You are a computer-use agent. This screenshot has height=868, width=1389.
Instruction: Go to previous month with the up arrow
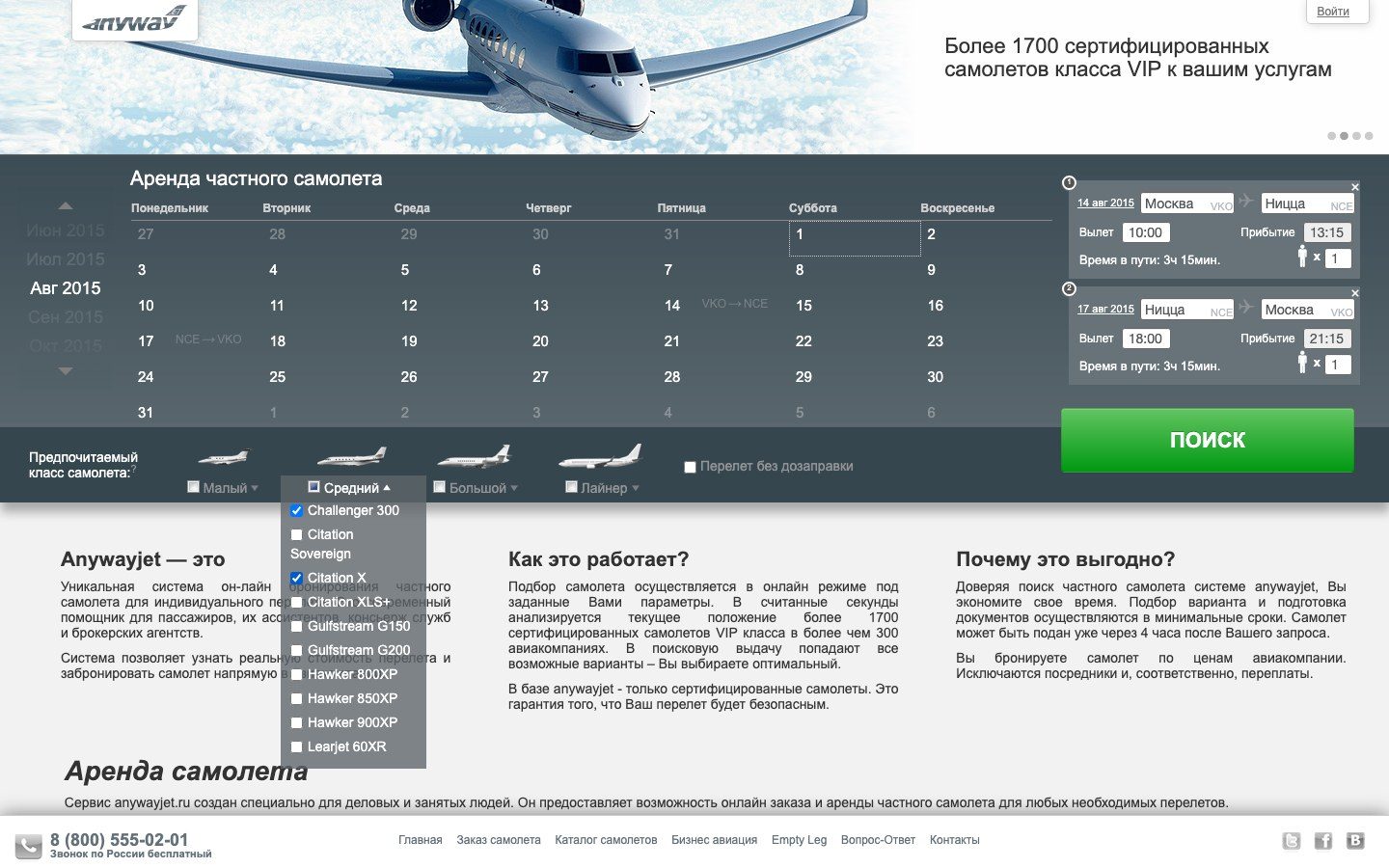click(66, 205)
